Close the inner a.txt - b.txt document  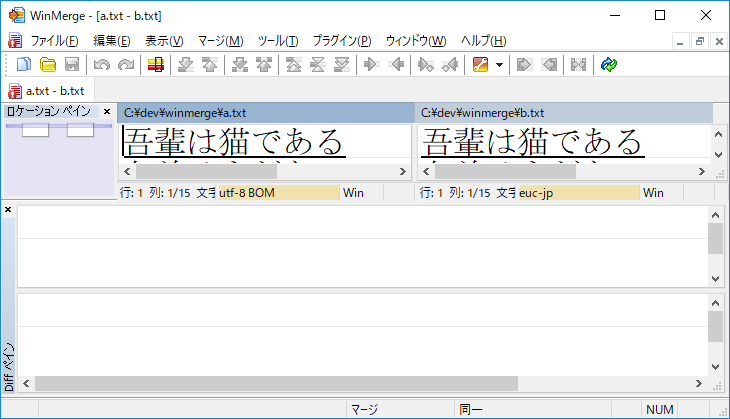(719, 41)
